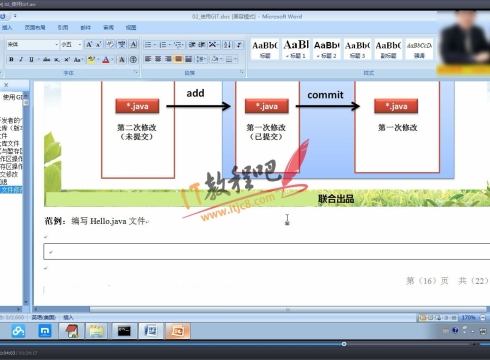This screenshot has width=490, height=360.
Task: Toggle show paragraph marks
Action: pyautogui.click(x=239, y=45)
